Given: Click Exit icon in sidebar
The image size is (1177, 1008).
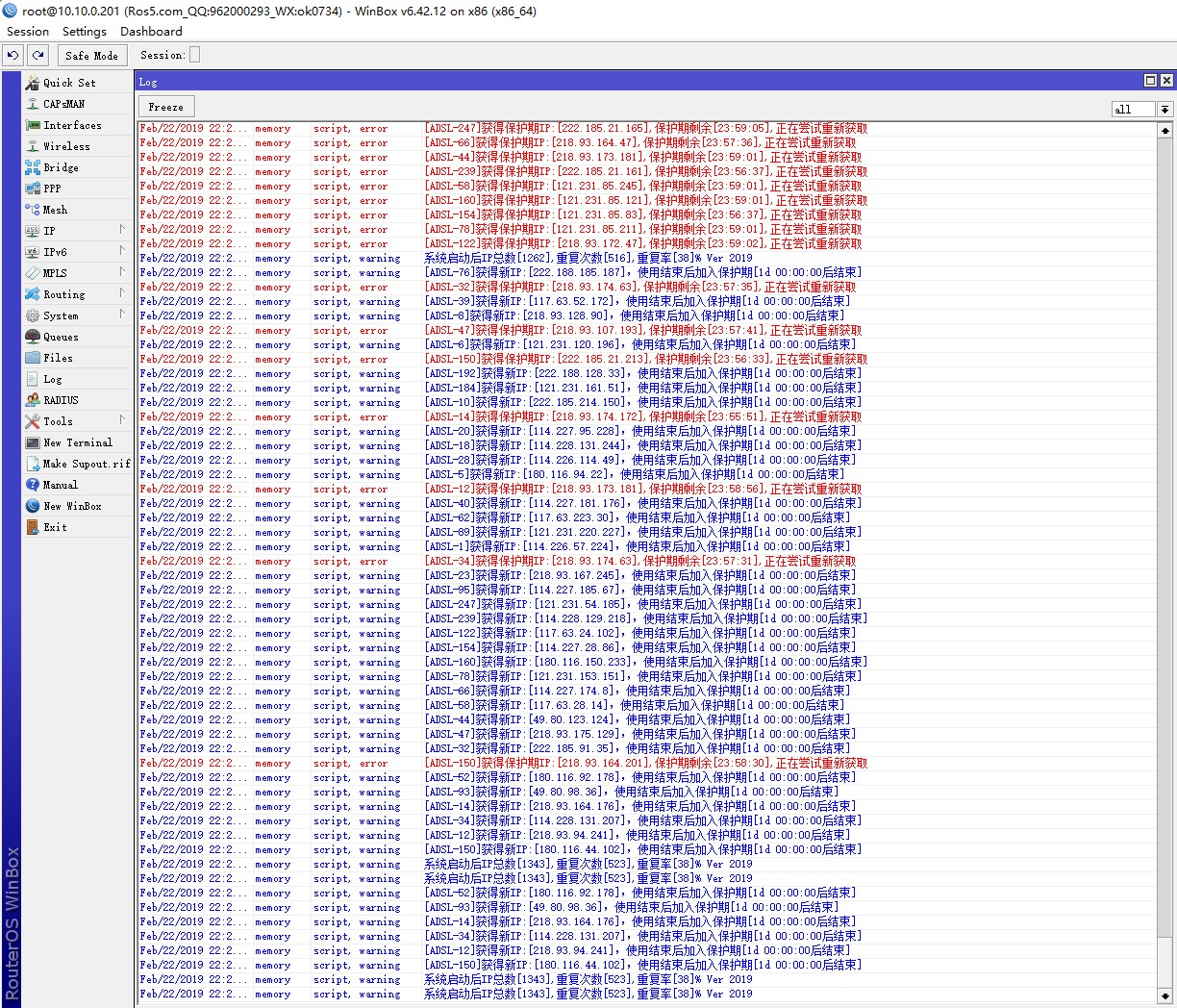Looking at the screenshot, I should (33, 527).
